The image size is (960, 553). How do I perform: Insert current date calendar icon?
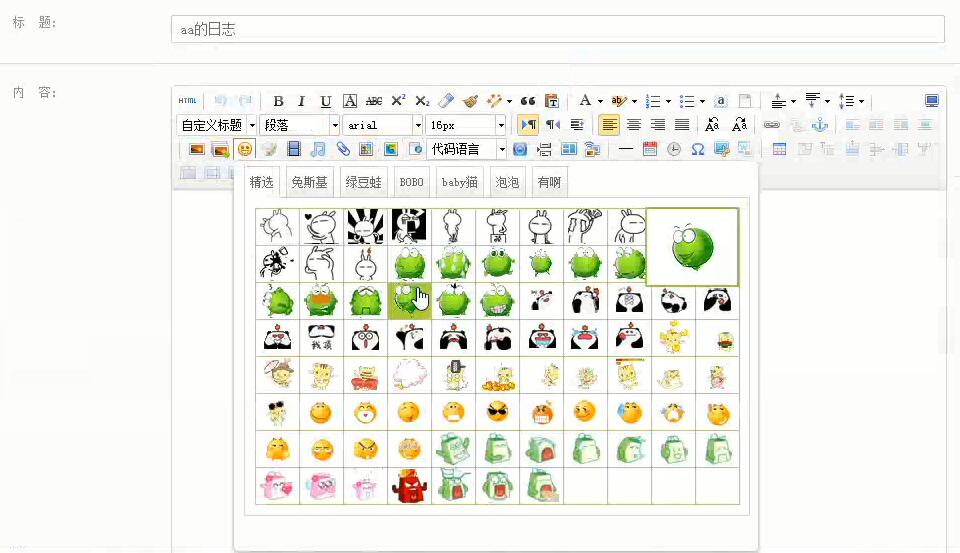[650, 149]
